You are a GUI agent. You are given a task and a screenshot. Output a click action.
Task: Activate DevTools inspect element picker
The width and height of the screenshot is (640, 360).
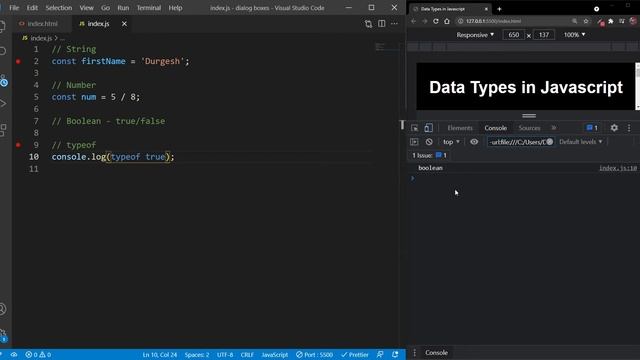click(414, 128)
